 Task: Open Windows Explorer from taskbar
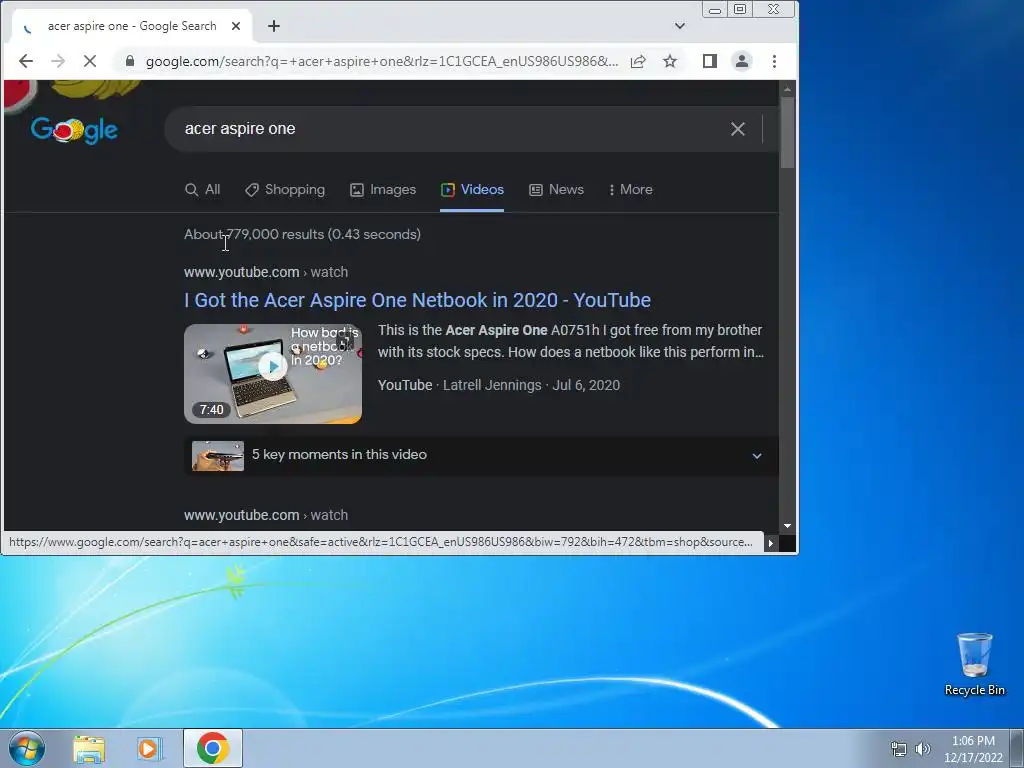[x=89, y=748]
